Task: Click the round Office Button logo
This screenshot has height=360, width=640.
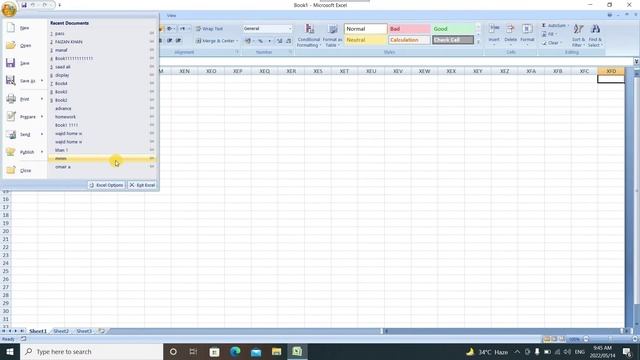Action: (9, 8)
